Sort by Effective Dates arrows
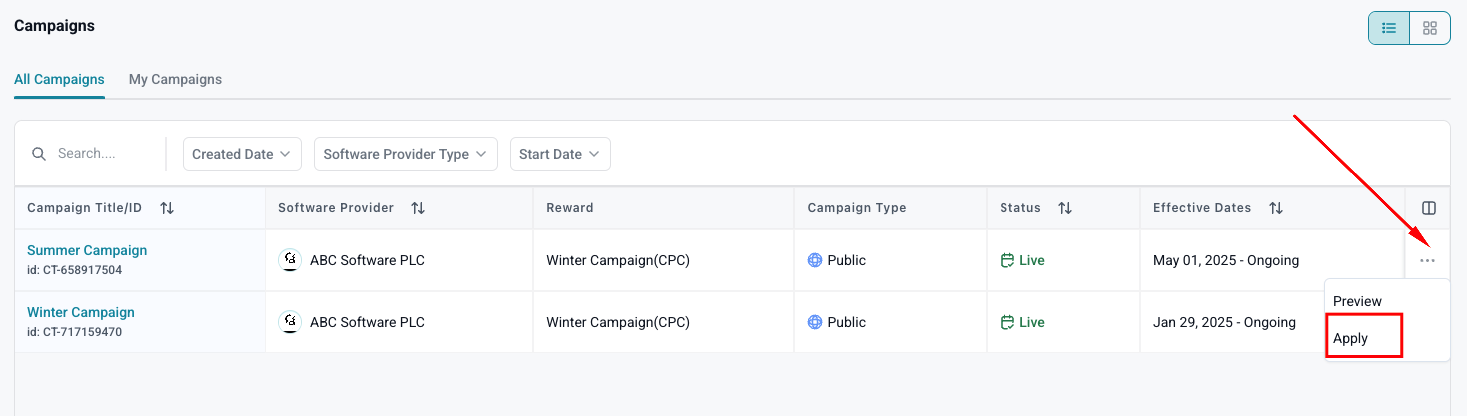The image size is (1467, 416). tap(1276, 208)
